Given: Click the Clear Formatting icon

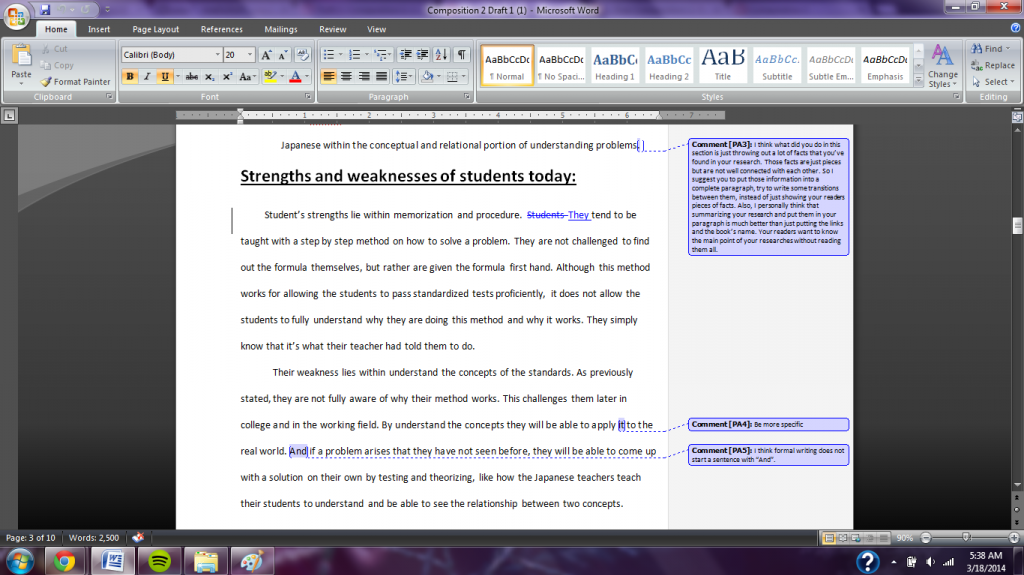Looking at the screenshot, I should click(x=304, y=55).
